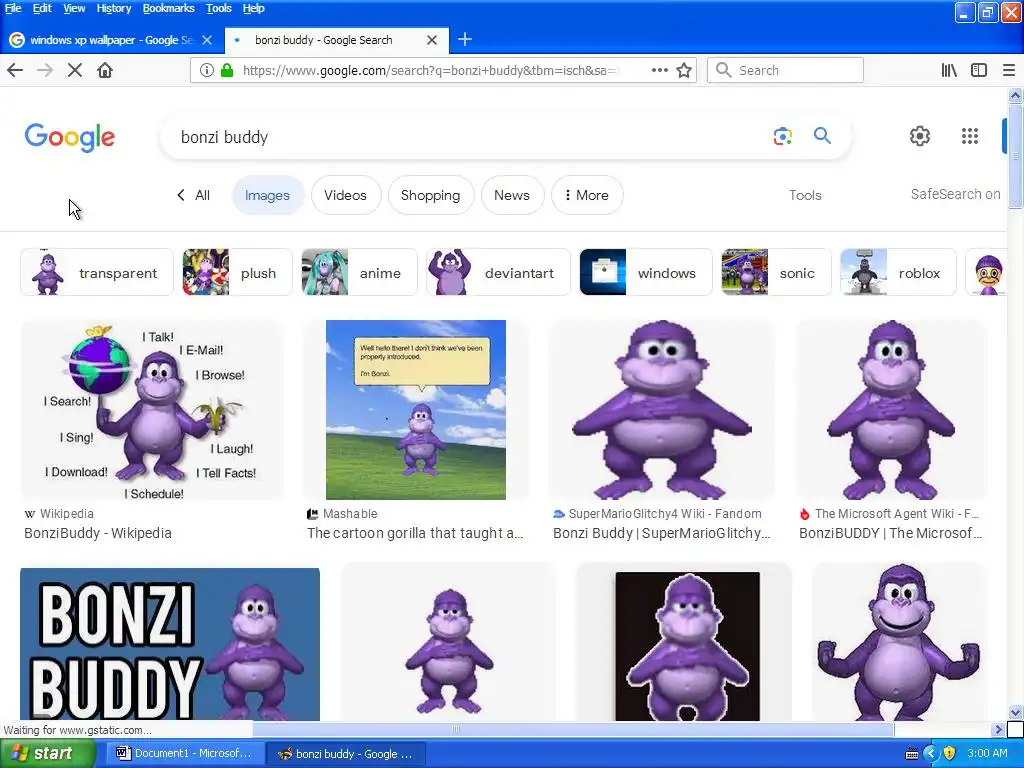Viewport: 1024px width, 768px height.
Task: Open SuperMarioGlitchy4 Wiki Bonzi thumbnail
Action: pos(662,410)
